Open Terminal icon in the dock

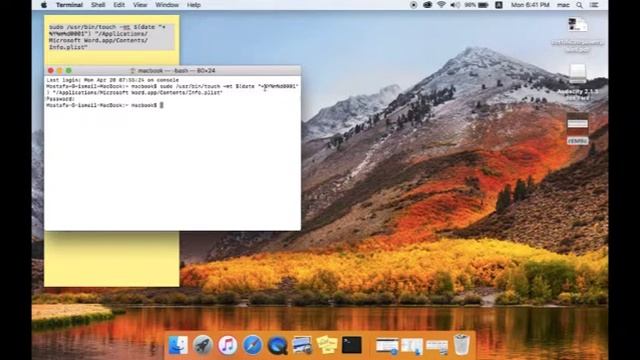click(352, 345)
